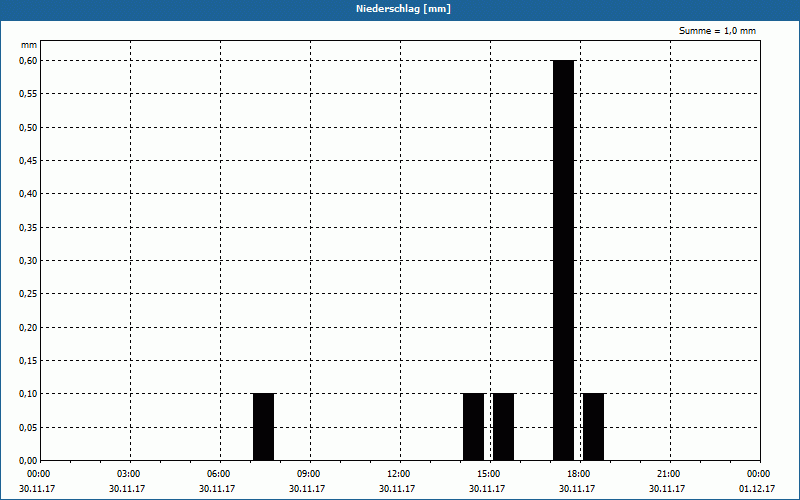The image size is (800, 500).
Task: Select the tallest bar reaching 0,60 mm
Action: 564,260
